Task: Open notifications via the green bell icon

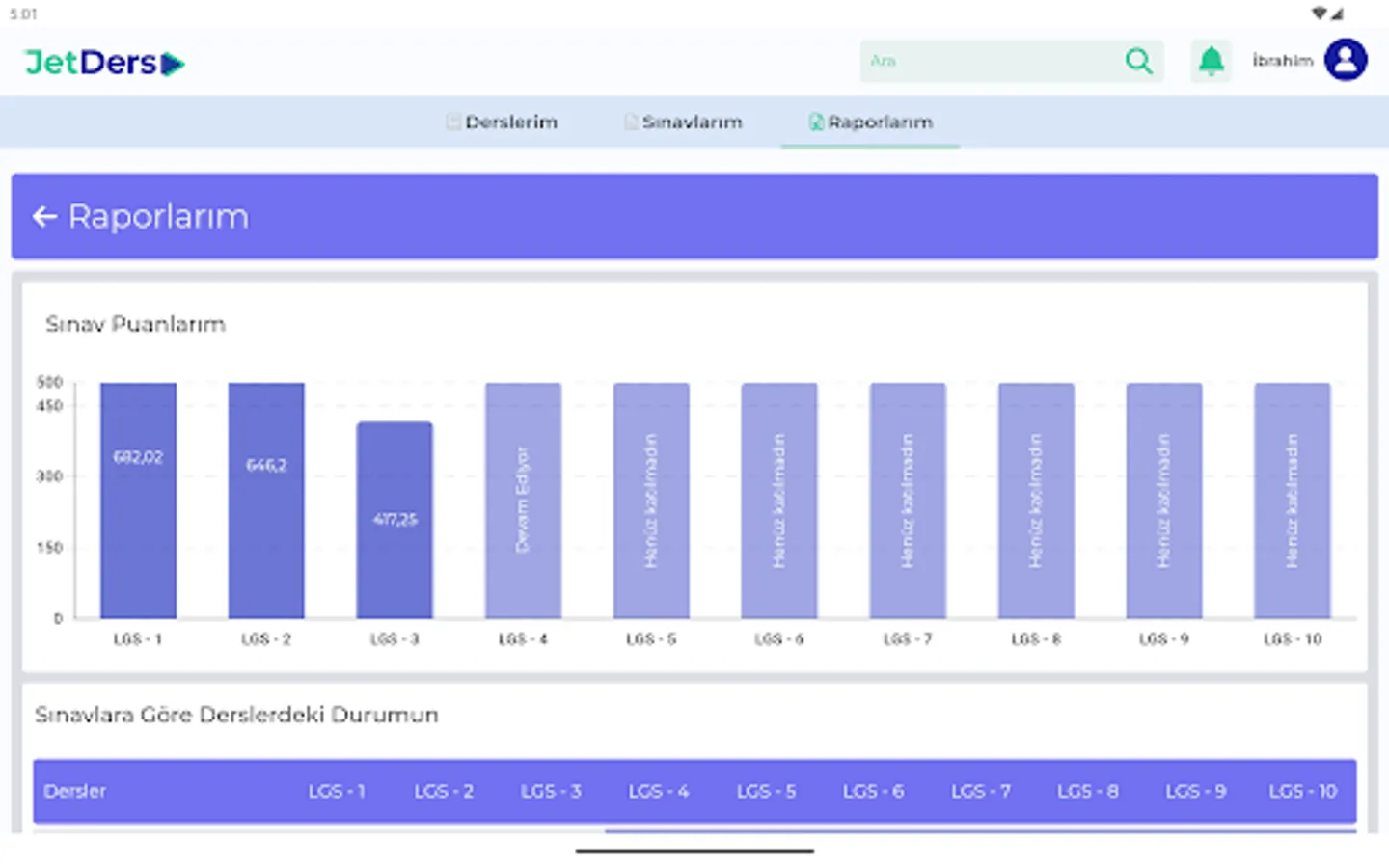Action: (1211, 60)
